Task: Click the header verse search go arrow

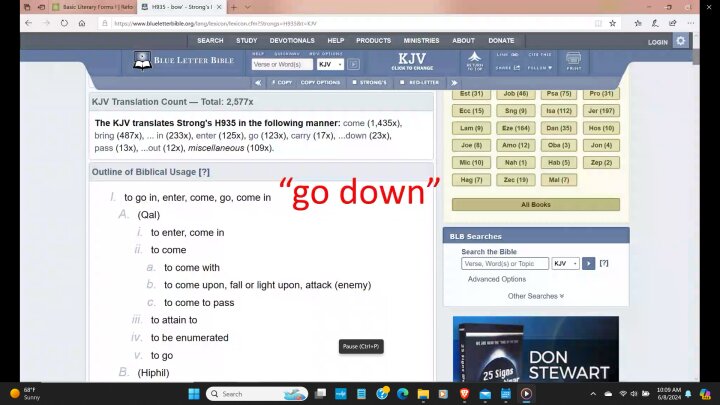Action: (354, 64)
